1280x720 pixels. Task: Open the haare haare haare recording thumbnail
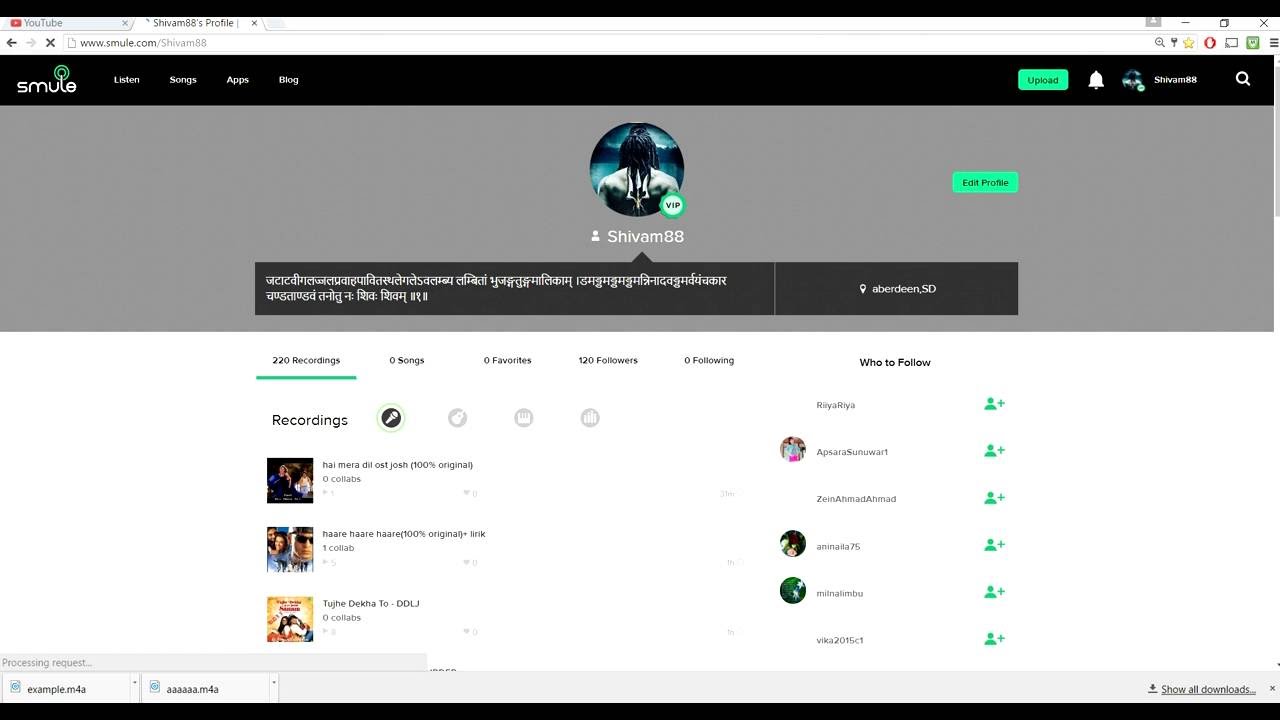click(290, 549)
